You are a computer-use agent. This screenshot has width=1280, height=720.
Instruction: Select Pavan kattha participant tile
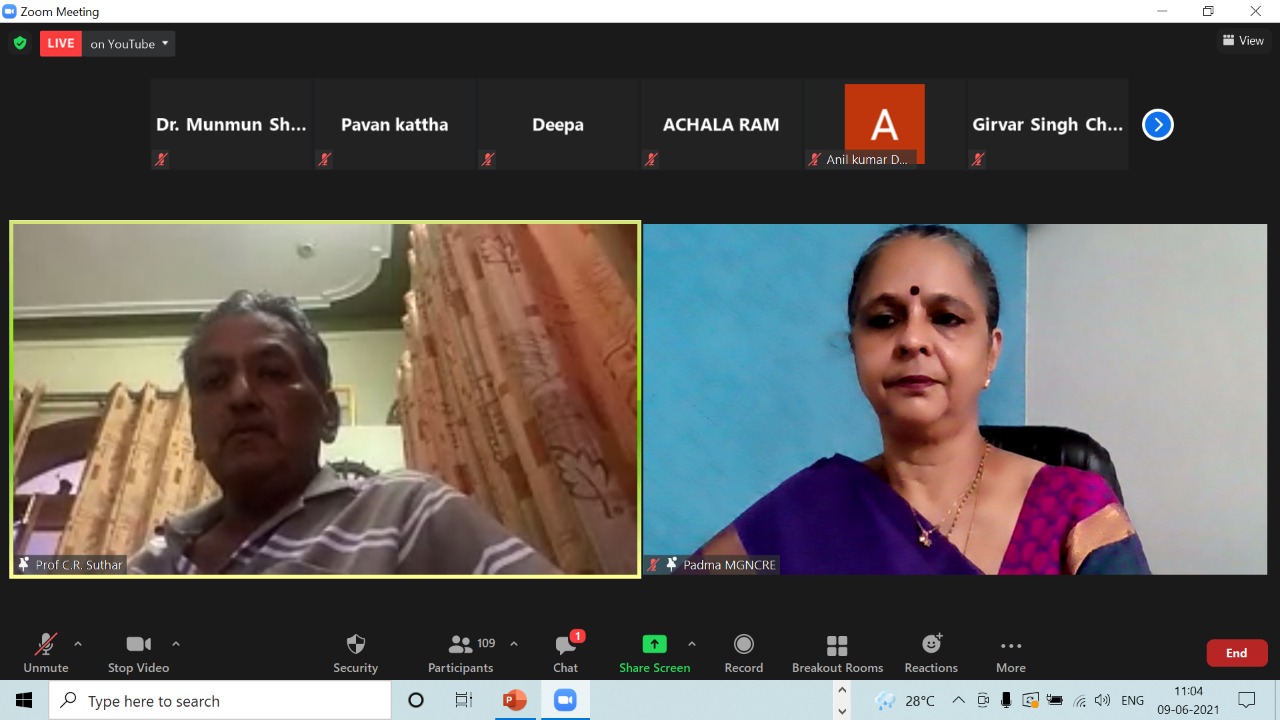pos(394,125)
